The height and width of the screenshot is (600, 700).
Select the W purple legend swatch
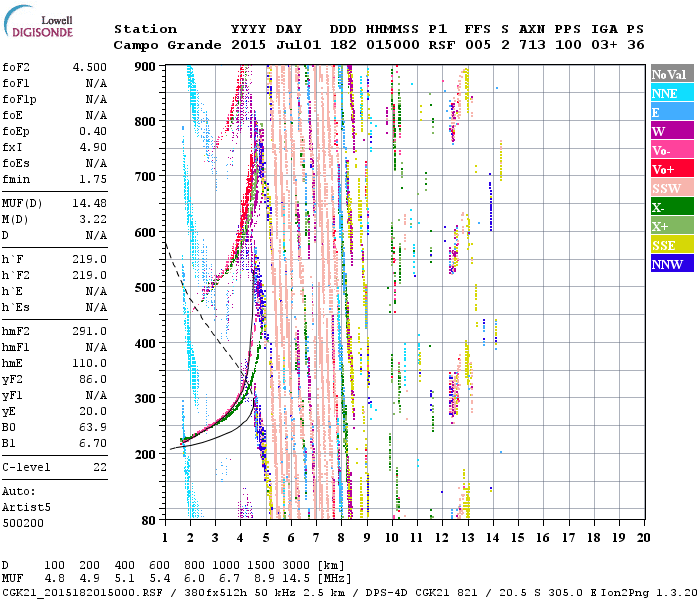672,131
